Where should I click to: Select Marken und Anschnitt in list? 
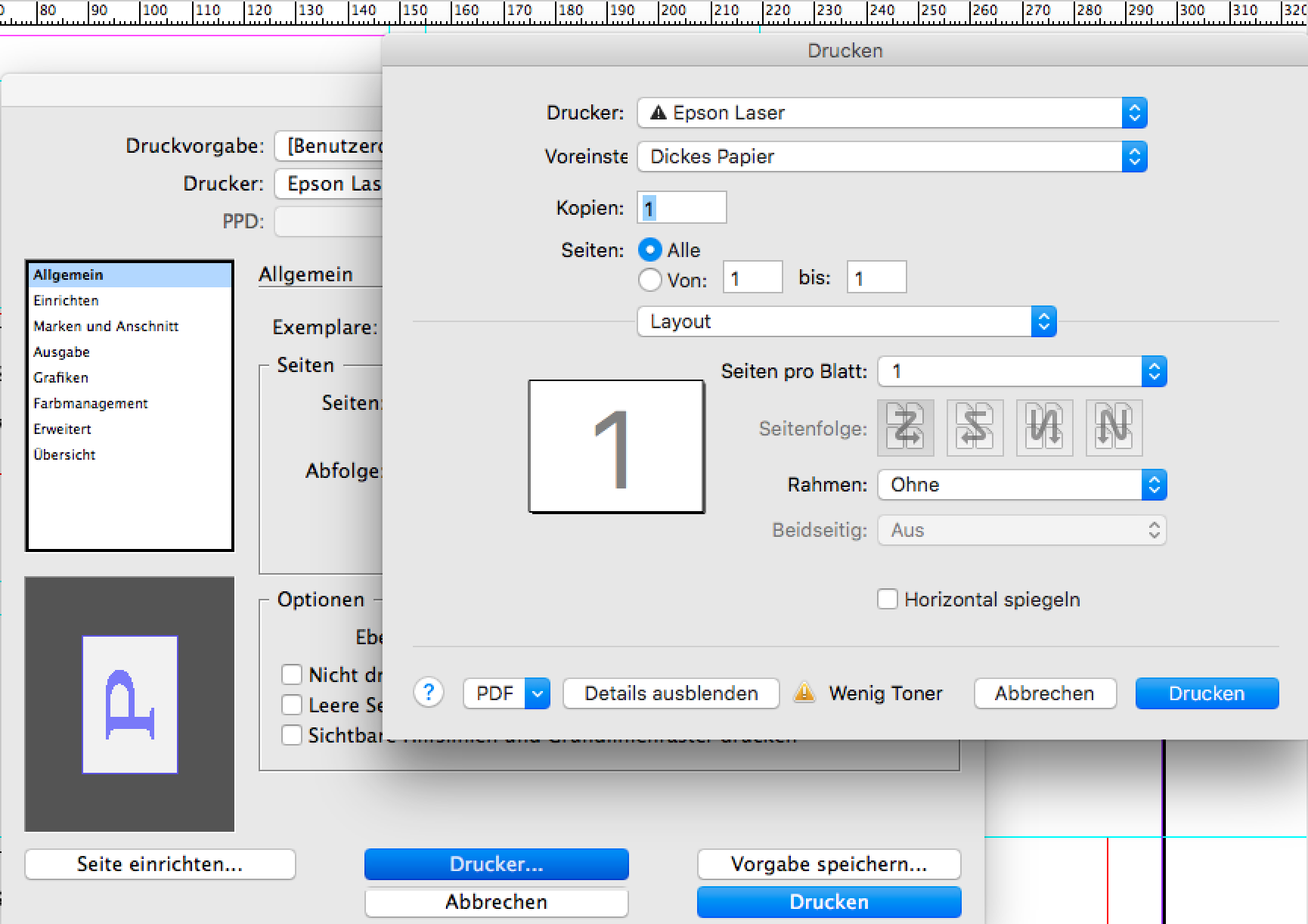click(x=106, y=327)
